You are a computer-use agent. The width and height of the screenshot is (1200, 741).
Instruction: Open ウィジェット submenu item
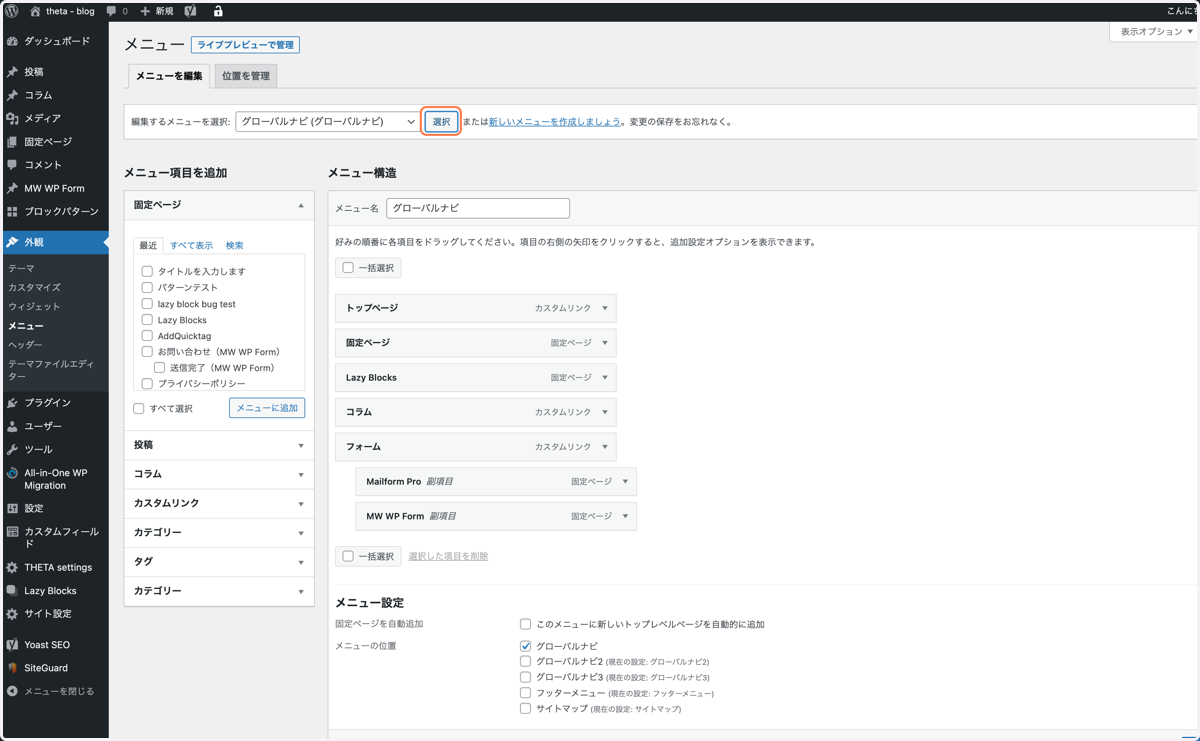[34, 306]
